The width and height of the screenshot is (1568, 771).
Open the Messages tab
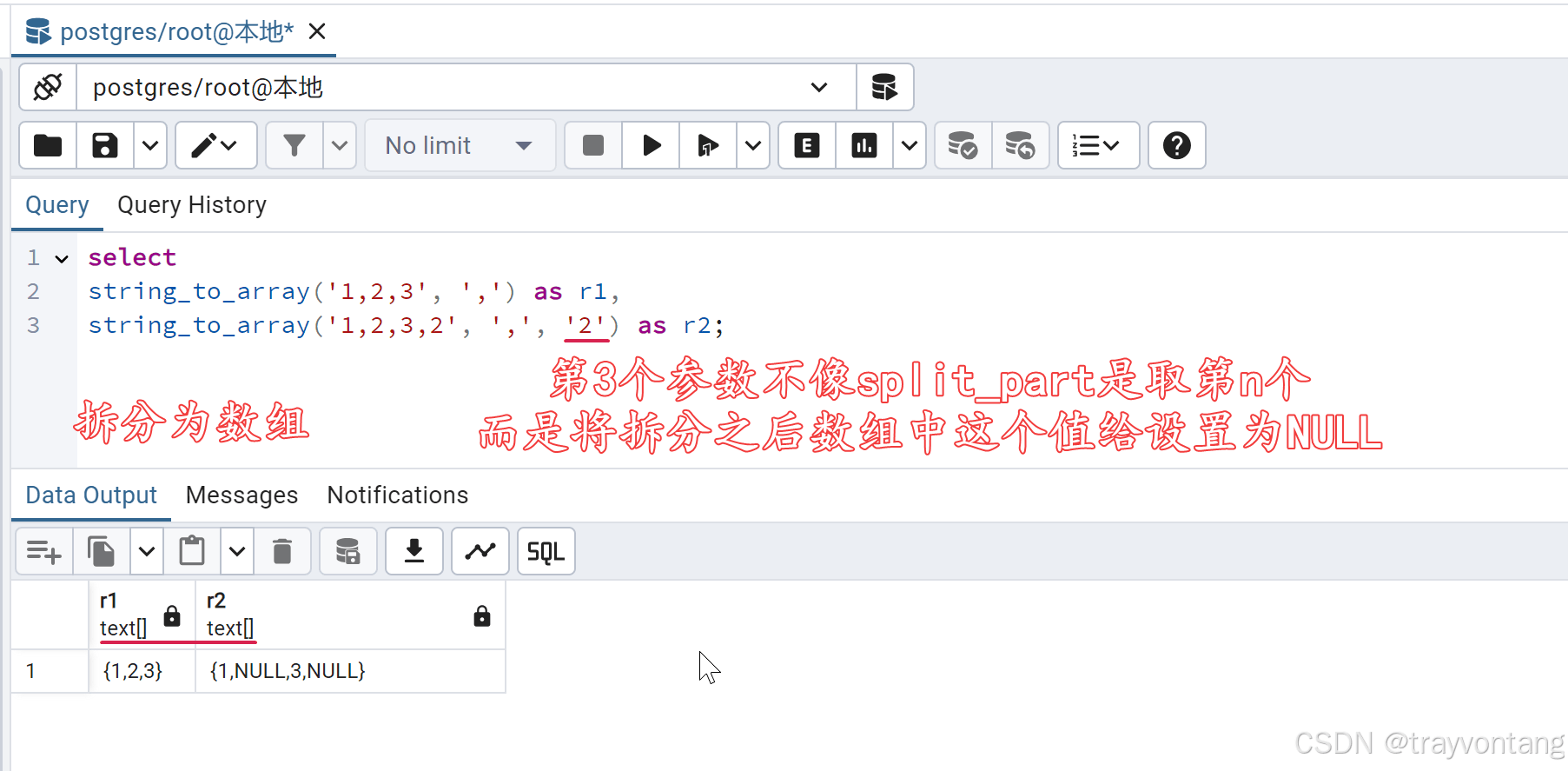241,495
